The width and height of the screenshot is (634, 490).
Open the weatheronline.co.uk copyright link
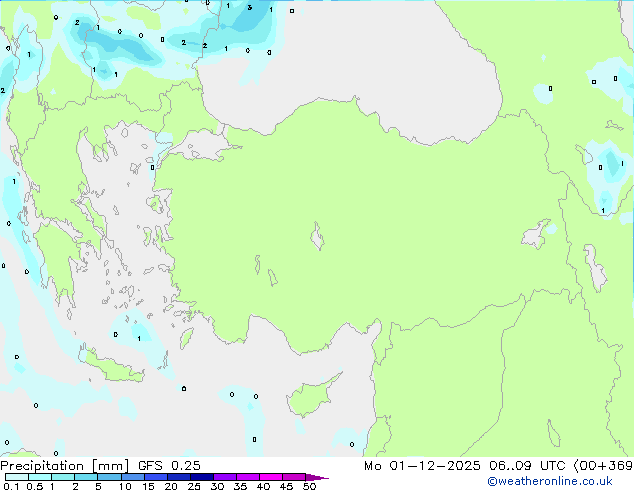tap(550, 481)
